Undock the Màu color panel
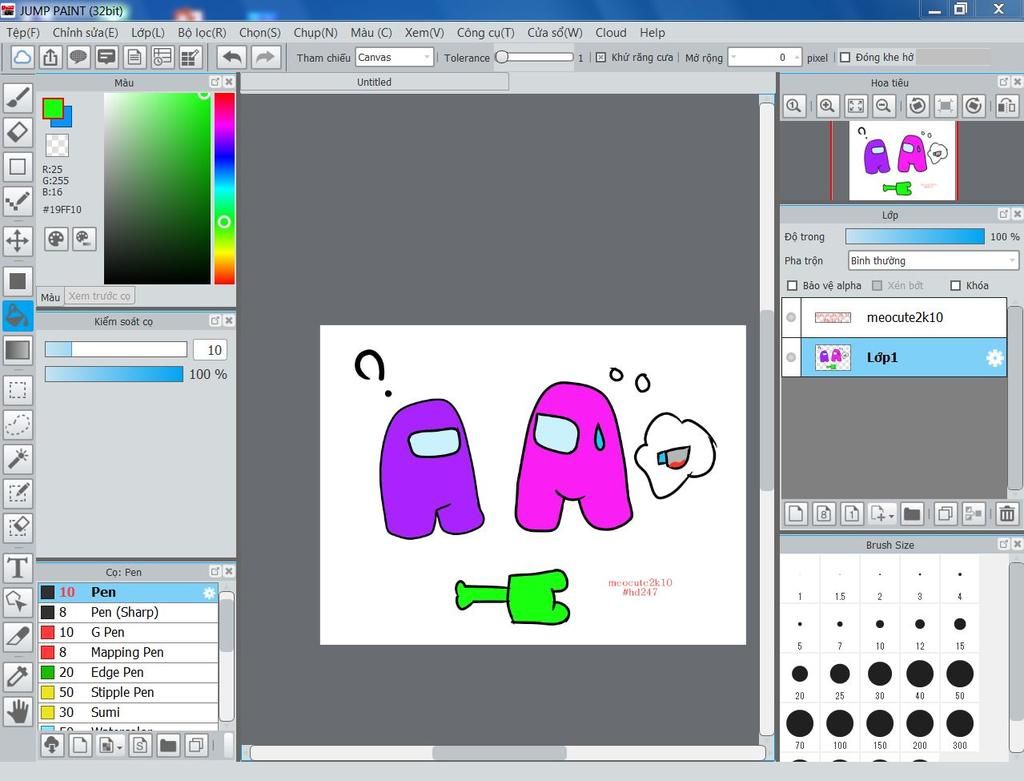1024x781 pixels. click(215, 82)
